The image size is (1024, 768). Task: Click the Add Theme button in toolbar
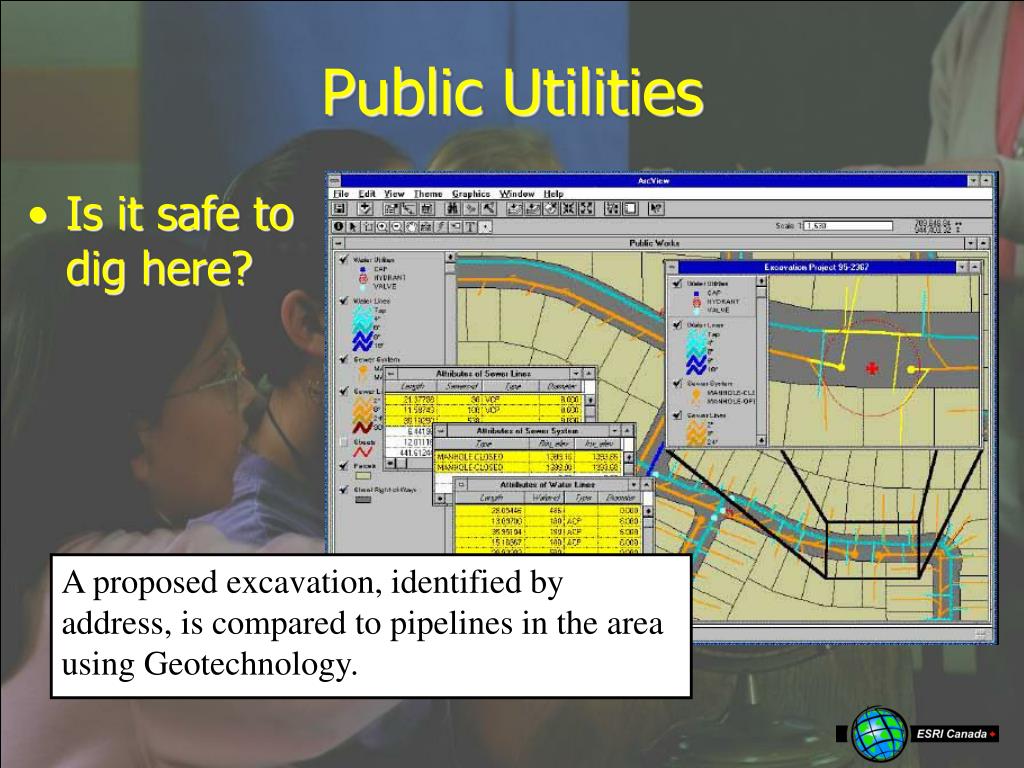(365, 208)
